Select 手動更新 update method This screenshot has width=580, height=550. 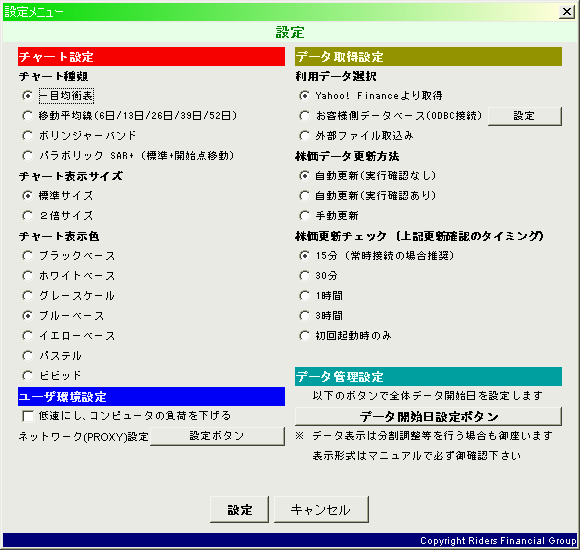pyautogui.click(x=304, y=216)
